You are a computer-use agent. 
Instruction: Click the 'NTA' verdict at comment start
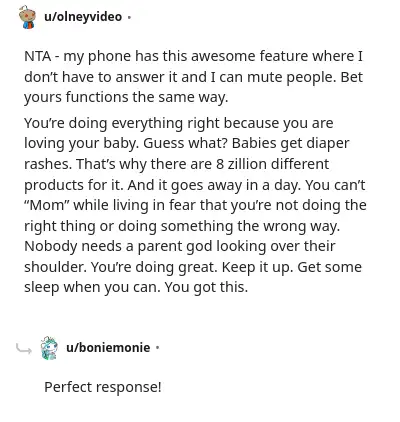tap(38, 56)
